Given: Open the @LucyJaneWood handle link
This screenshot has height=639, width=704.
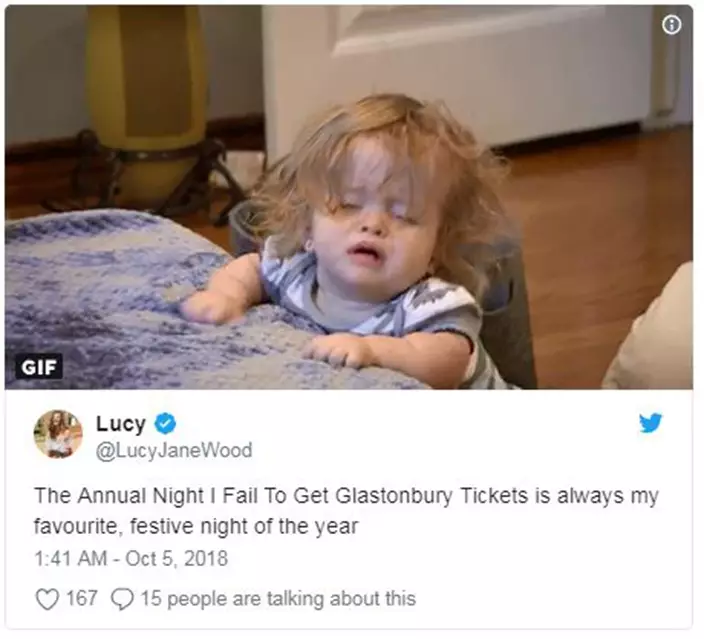Looking at the screenshot, I should pos(174,450).
